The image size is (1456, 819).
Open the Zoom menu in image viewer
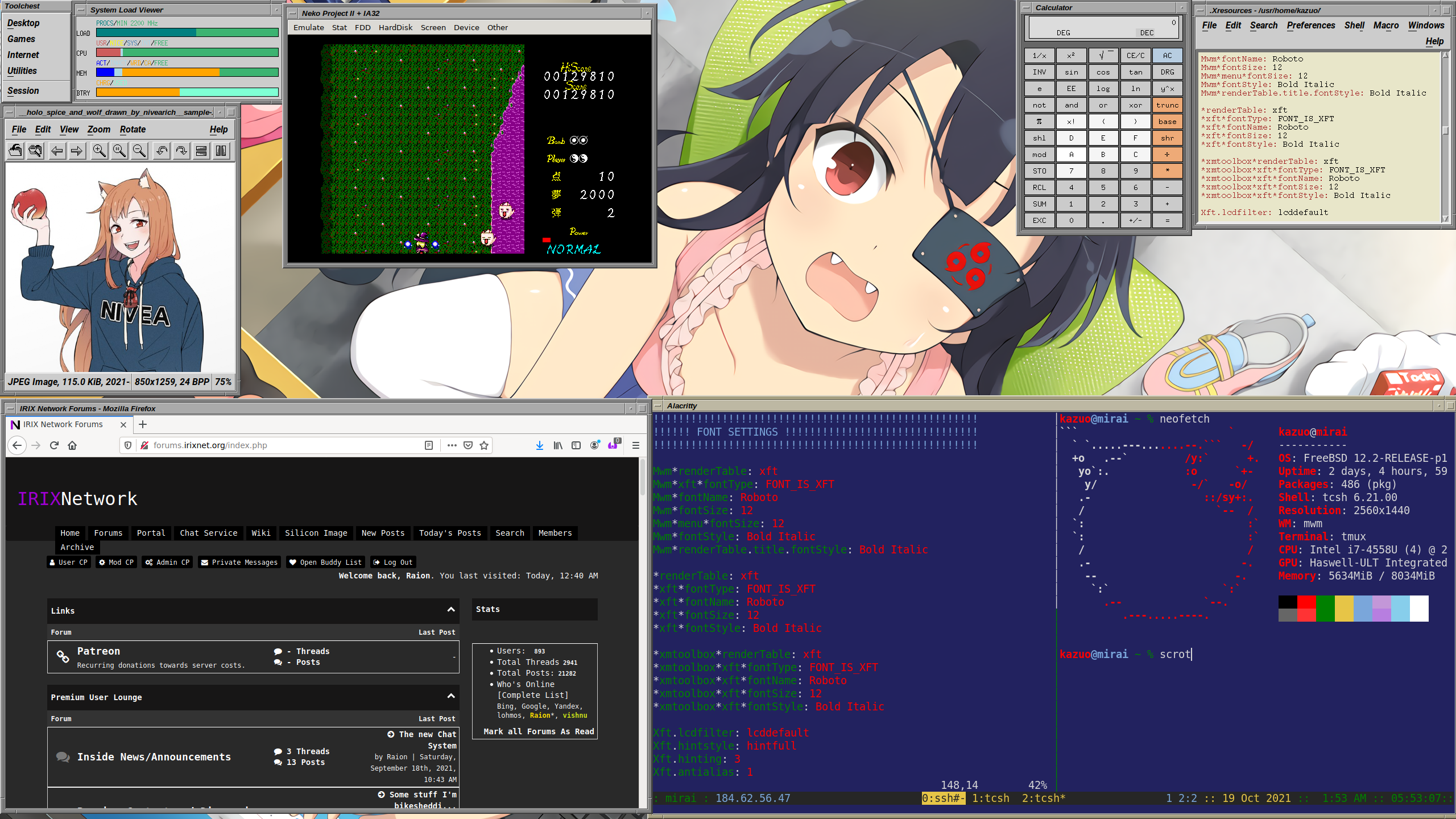[98, 130]
